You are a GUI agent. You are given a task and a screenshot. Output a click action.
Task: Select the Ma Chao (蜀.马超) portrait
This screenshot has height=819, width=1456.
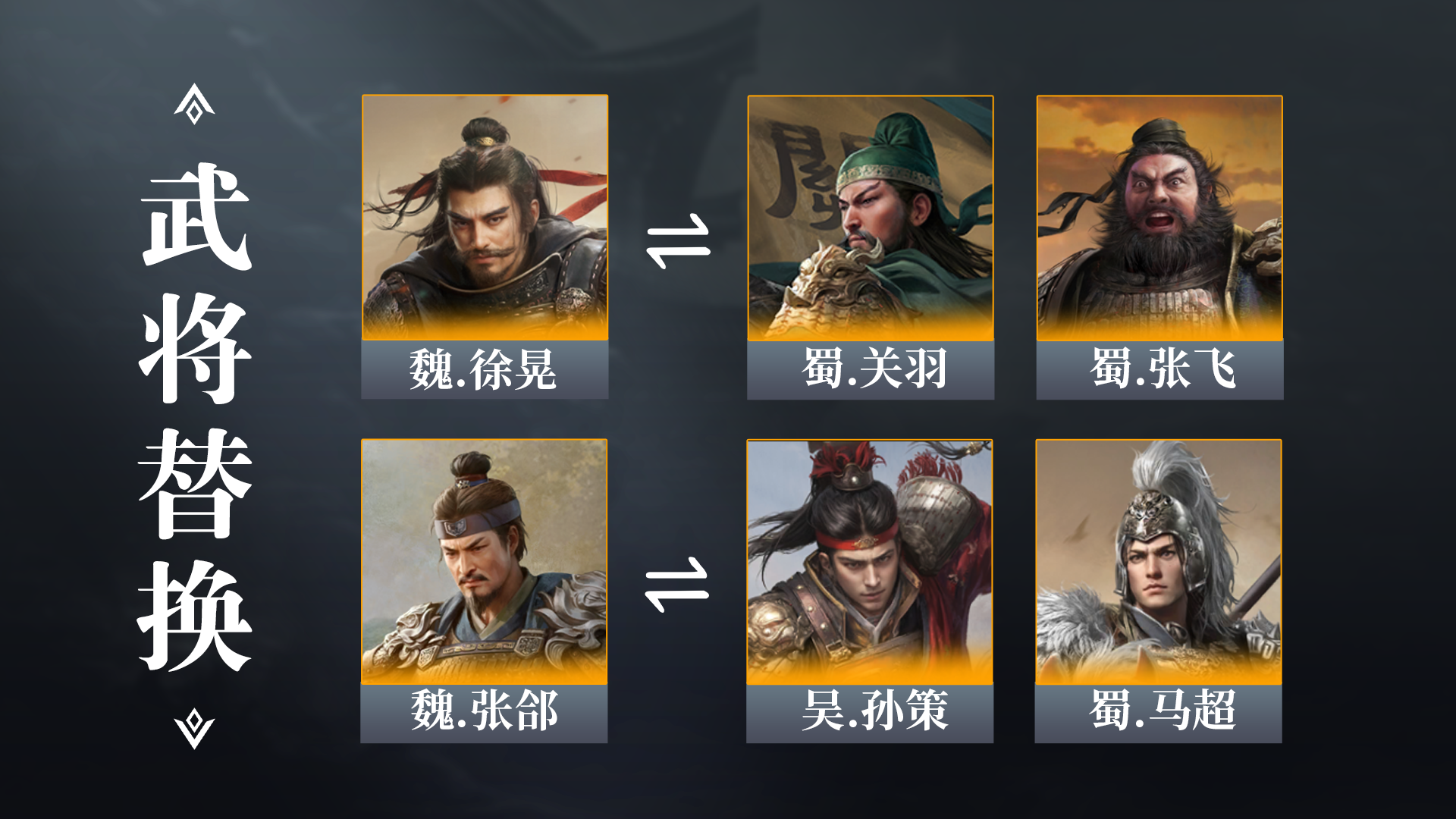click(1159, 562)
